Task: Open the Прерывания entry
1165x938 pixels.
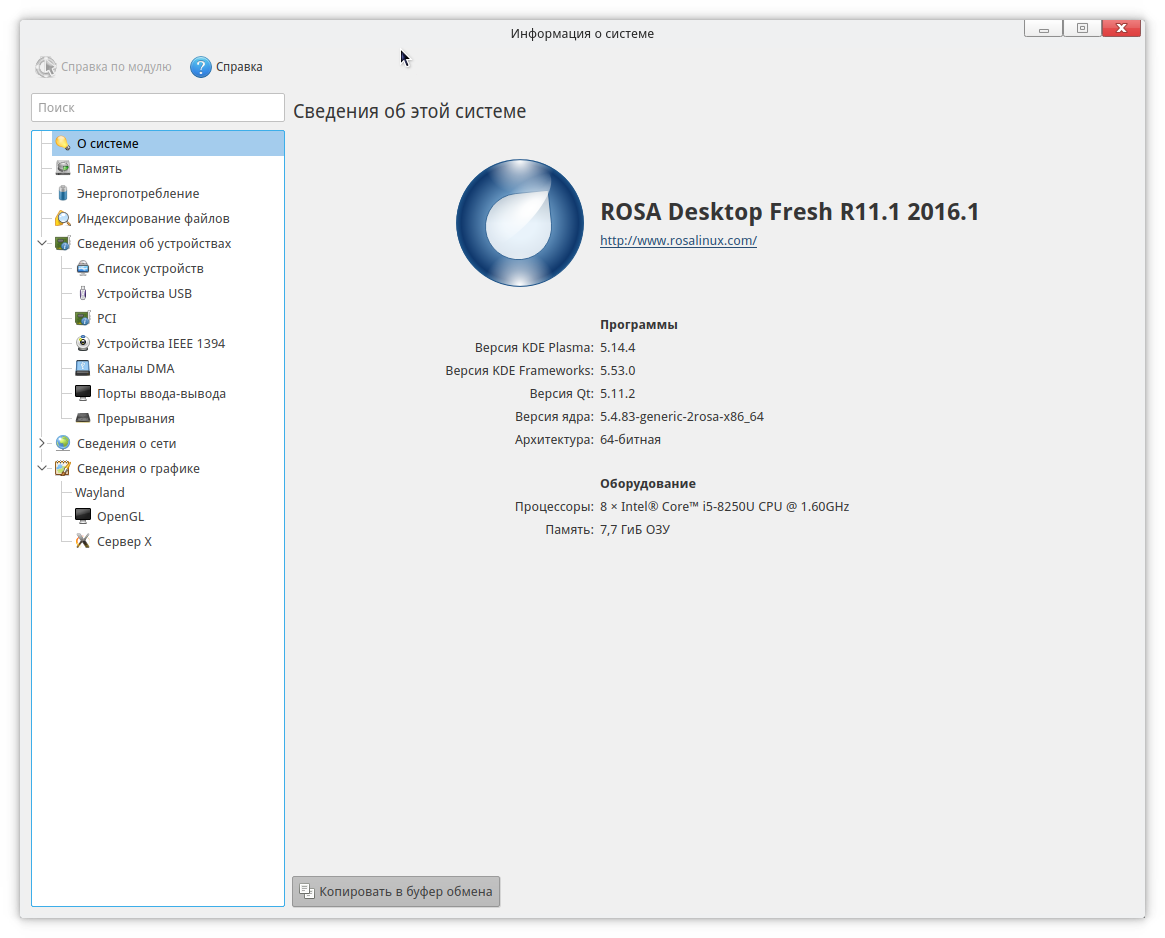Action: point(136,418)
